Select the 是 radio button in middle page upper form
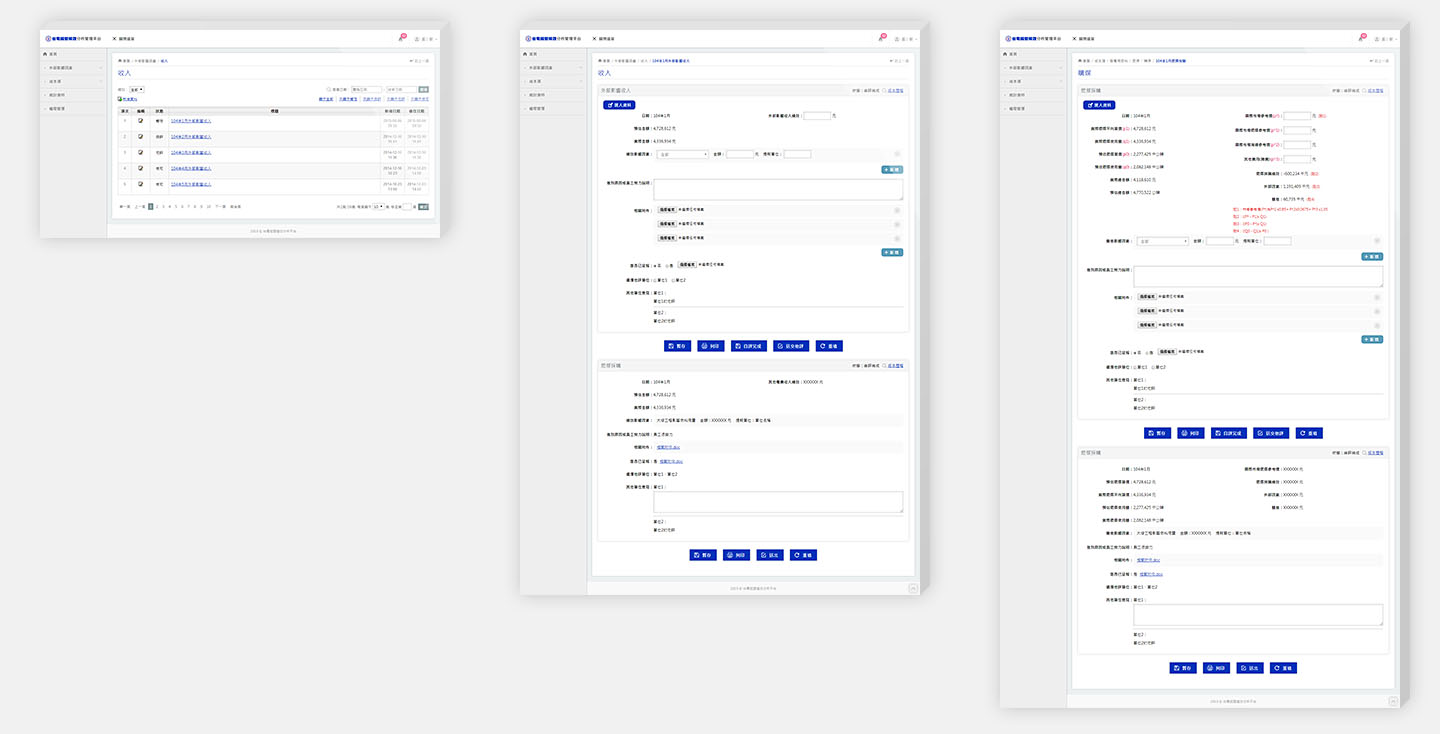 pyautogui.click(x=655, y=265)
